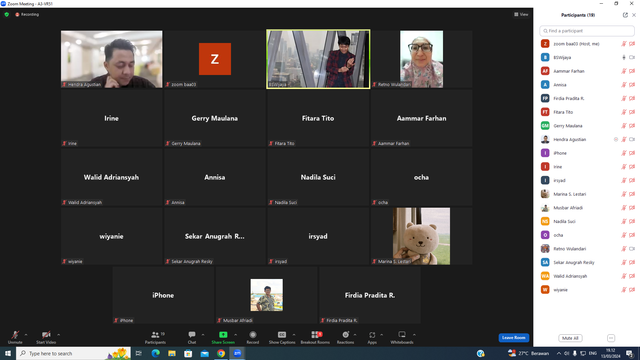Toggle Fitara Tito's camera icon in list
Screen dimensions: 640x360
[x=632, y=112]
